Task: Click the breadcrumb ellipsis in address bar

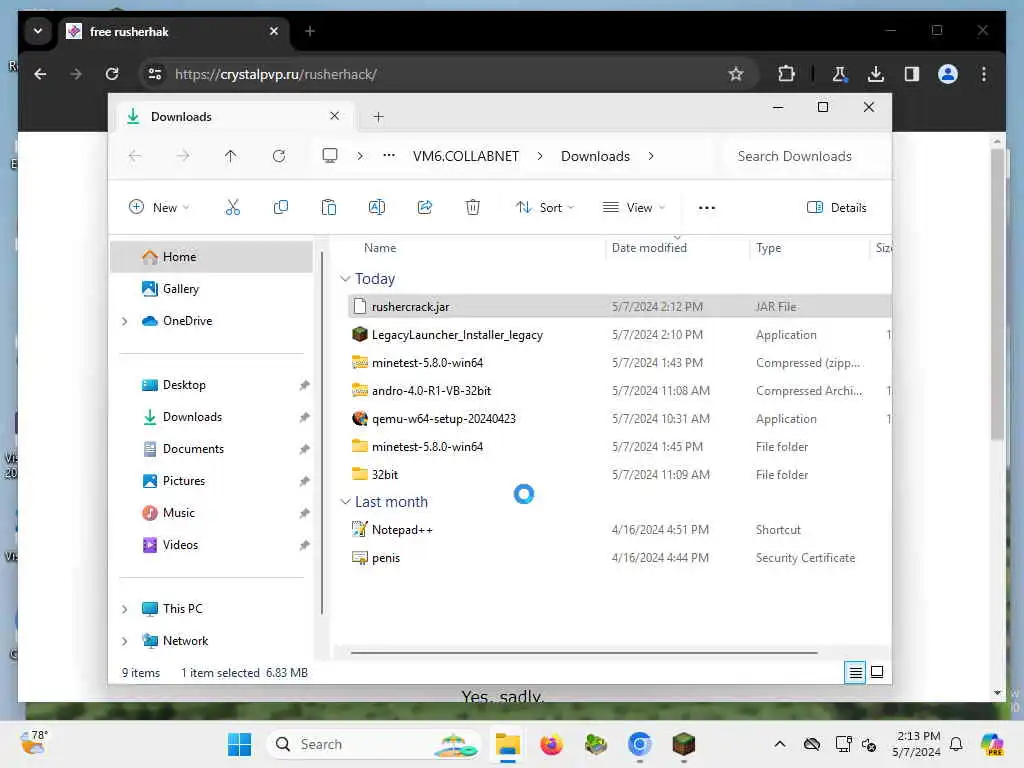Action: tap(389, 155)
